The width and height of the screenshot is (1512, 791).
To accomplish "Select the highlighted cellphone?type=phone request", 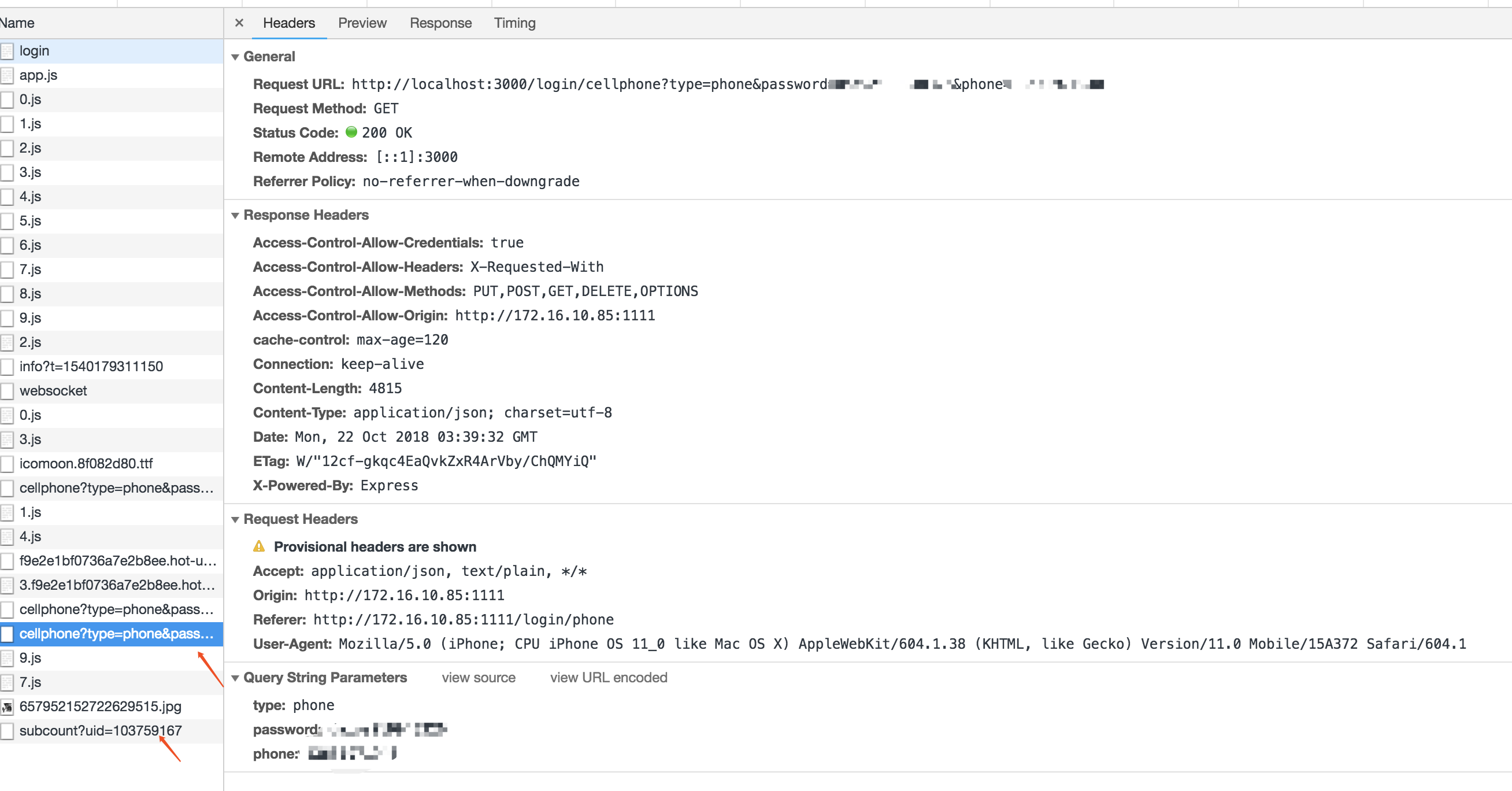I will click(112, 634).
